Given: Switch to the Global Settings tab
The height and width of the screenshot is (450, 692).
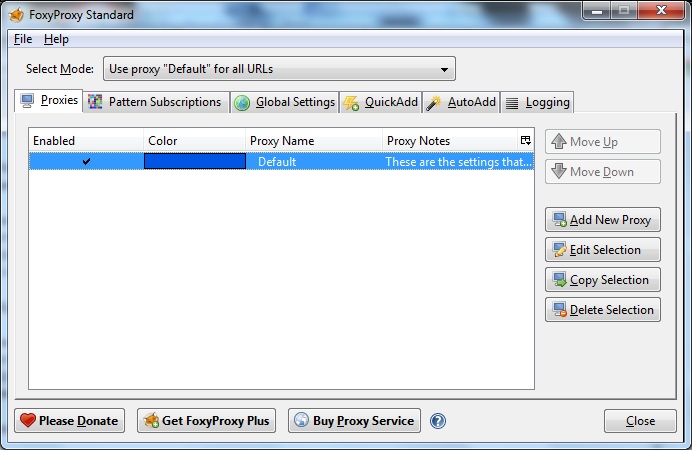Looking at the screenshot, I should (285, 102).
